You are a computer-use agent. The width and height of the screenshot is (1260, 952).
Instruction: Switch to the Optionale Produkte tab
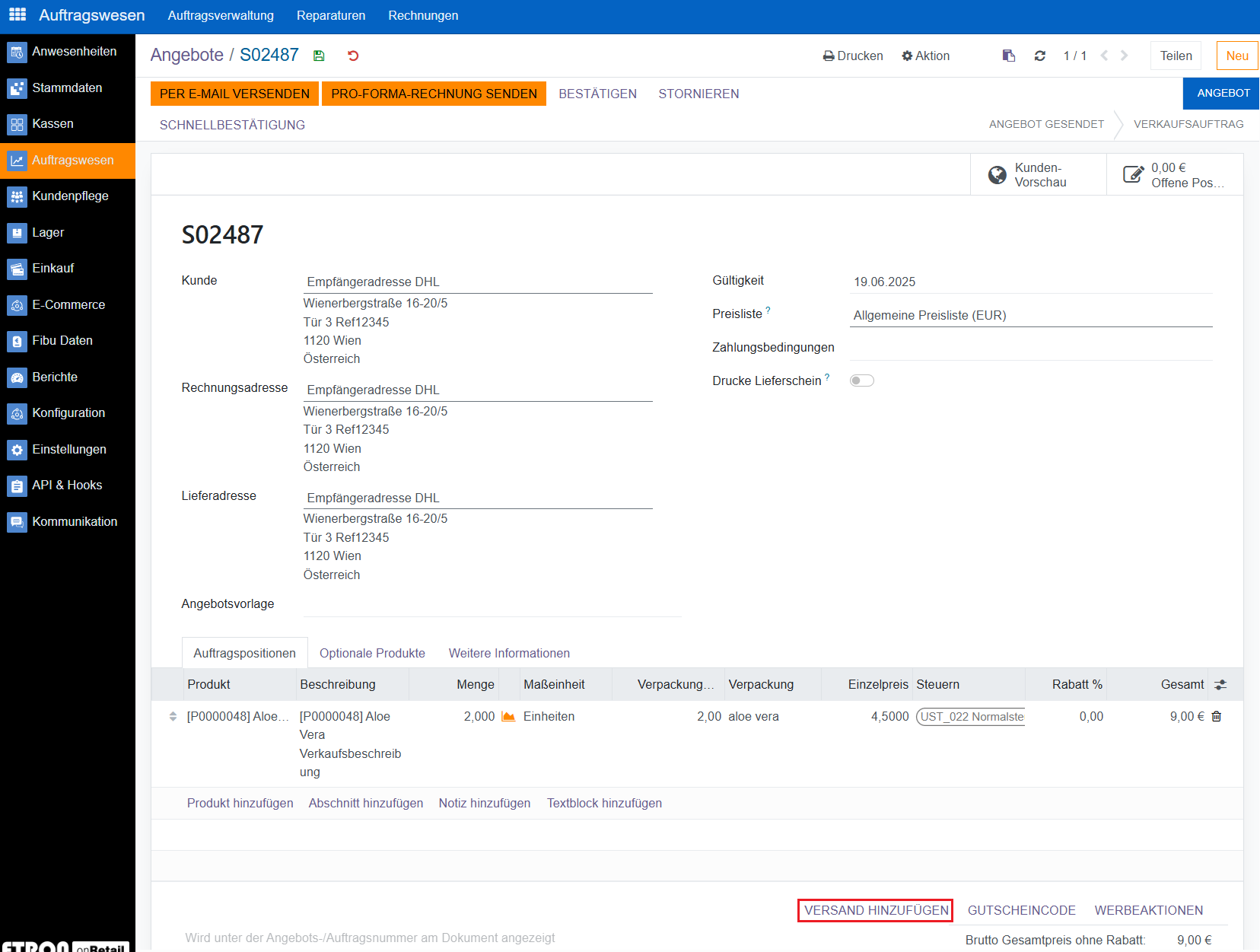[x=372, y=653]
